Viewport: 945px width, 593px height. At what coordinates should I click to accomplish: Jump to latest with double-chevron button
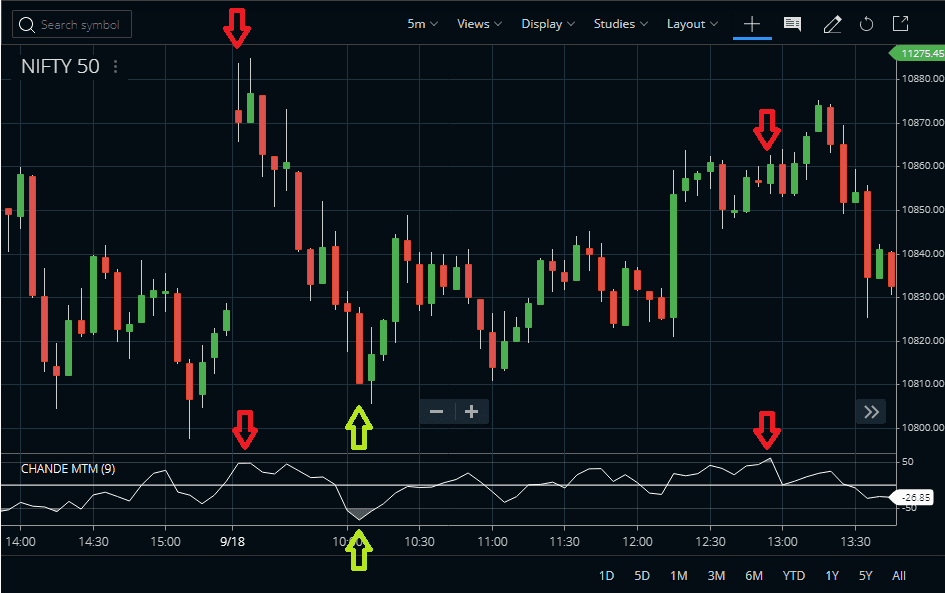click(x=871, y=412)
